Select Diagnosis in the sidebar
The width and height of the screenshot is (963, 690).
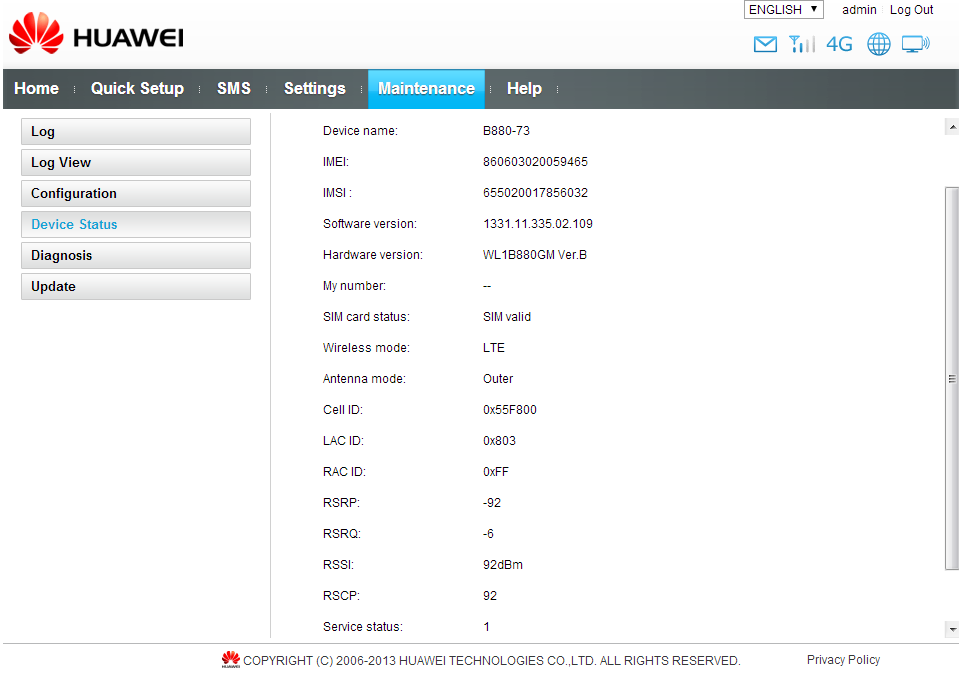135,256
